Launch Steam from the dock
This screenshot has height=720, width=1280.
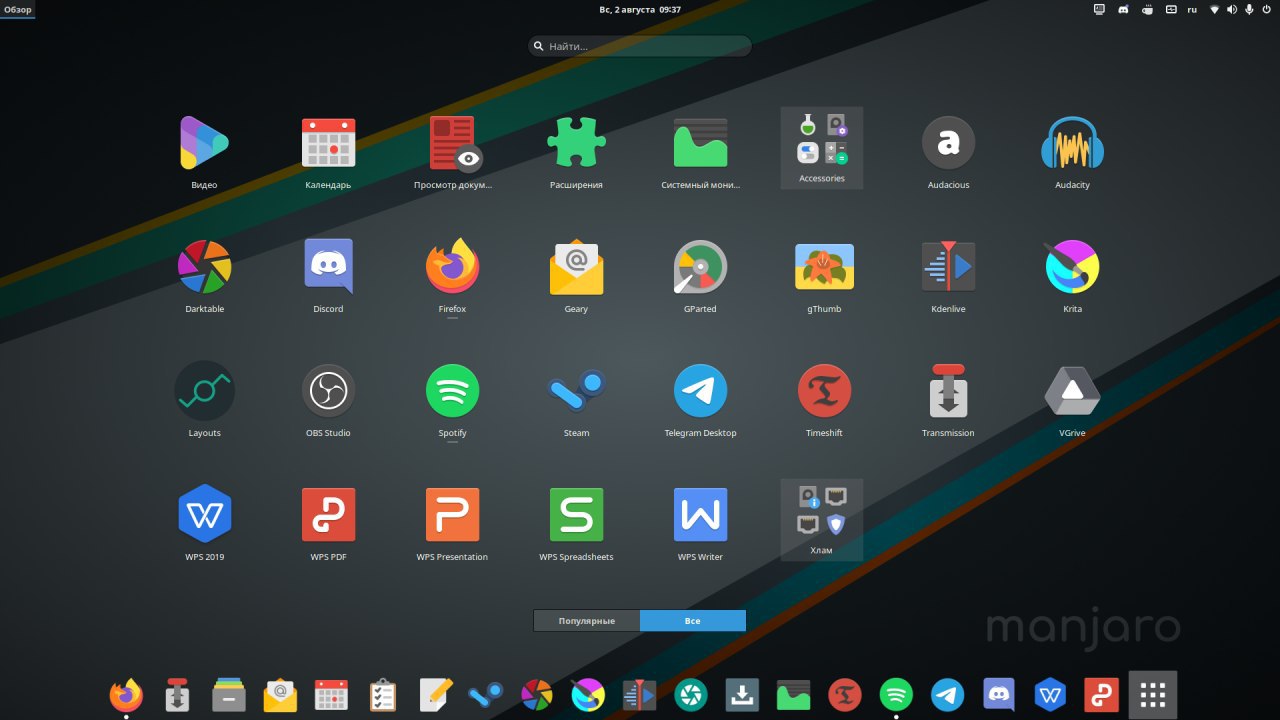click(485, 694)
